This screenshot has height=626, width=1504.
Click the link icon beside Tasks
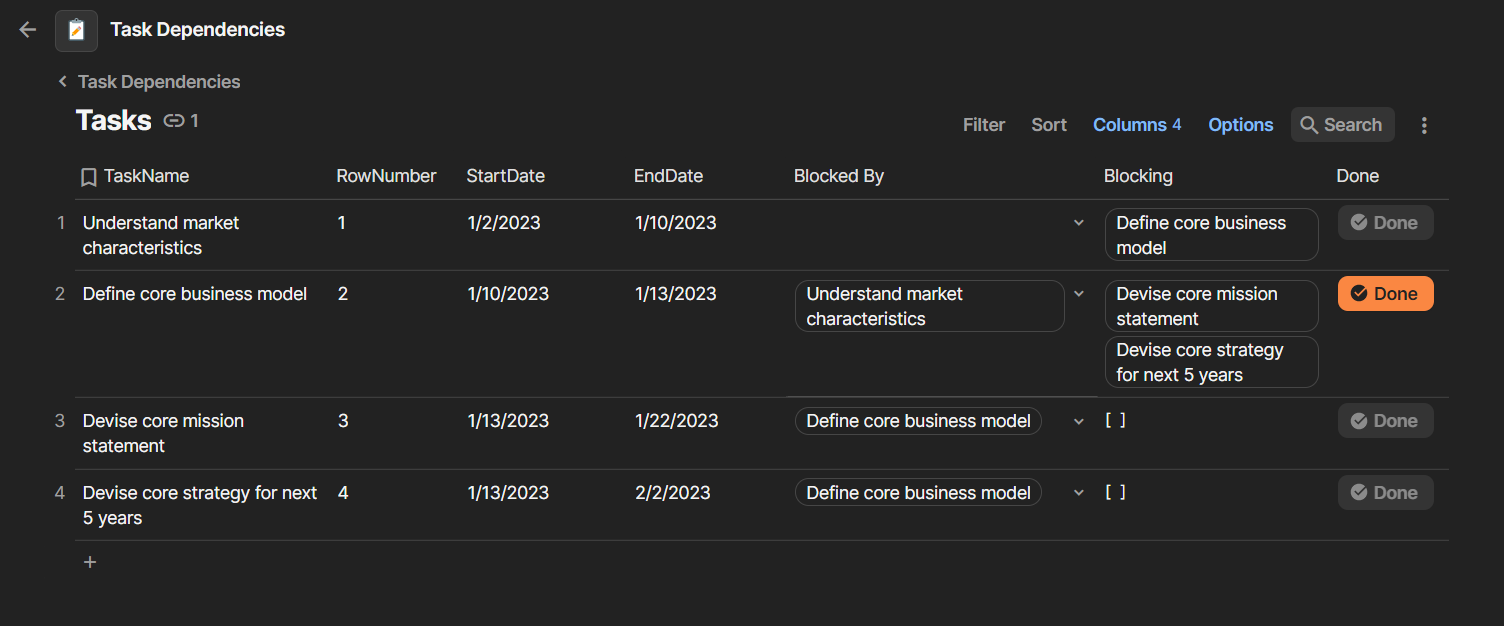(x=174, y=121)
